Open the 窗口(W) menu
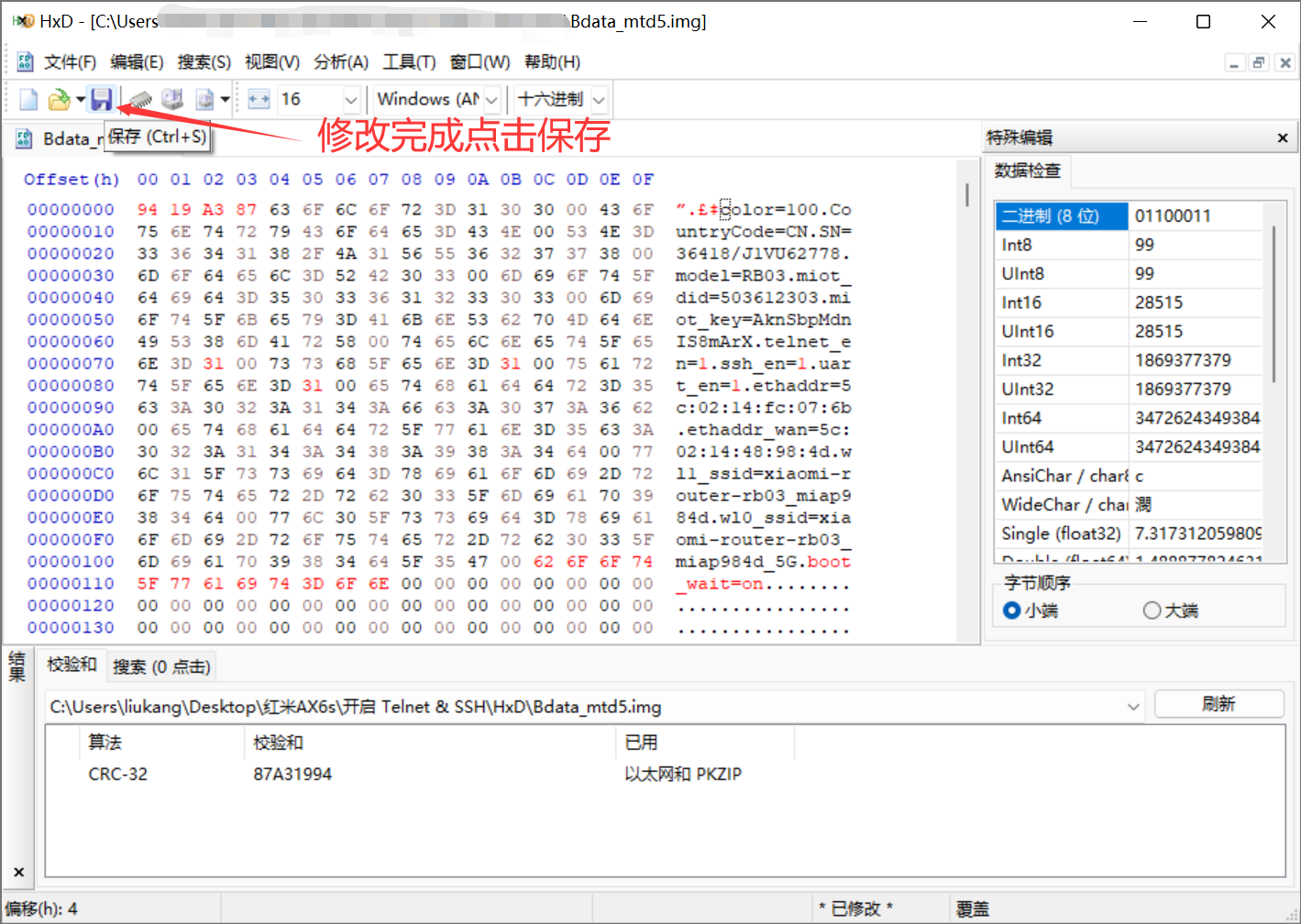 pyautogui.click(x=480, y=61)
